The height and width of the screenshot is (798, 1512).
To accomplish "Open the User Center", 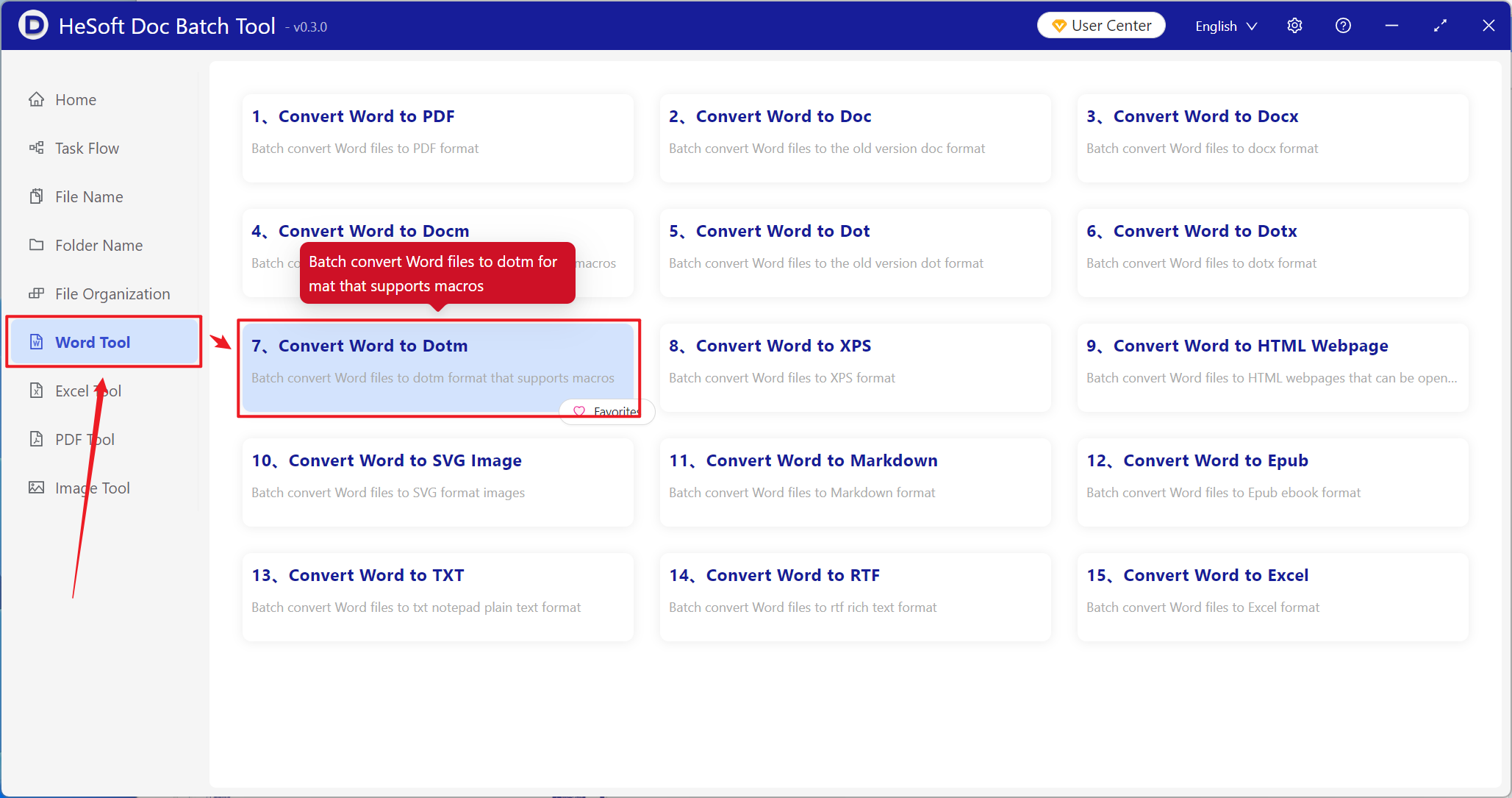I will 1101,26.
